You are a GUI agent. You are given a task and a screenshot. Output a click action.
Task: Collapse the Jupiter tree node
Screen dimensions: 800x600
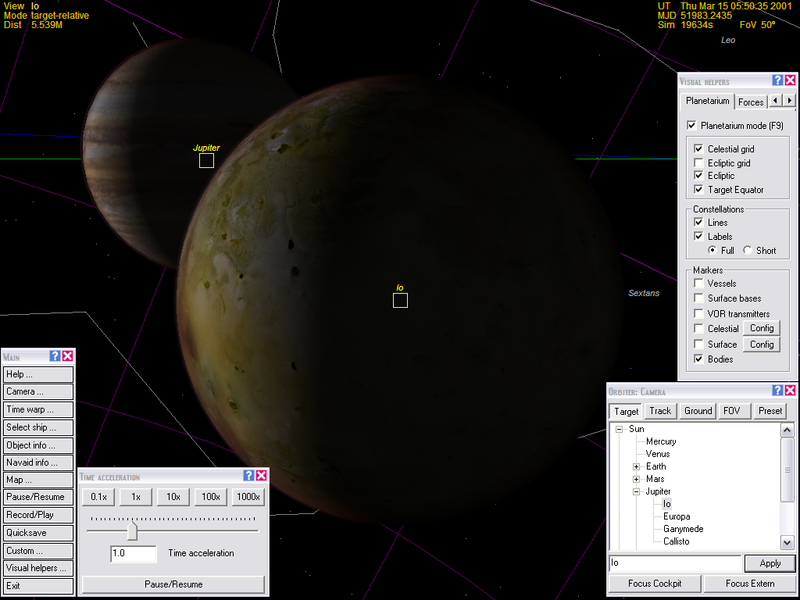point(636,492)
